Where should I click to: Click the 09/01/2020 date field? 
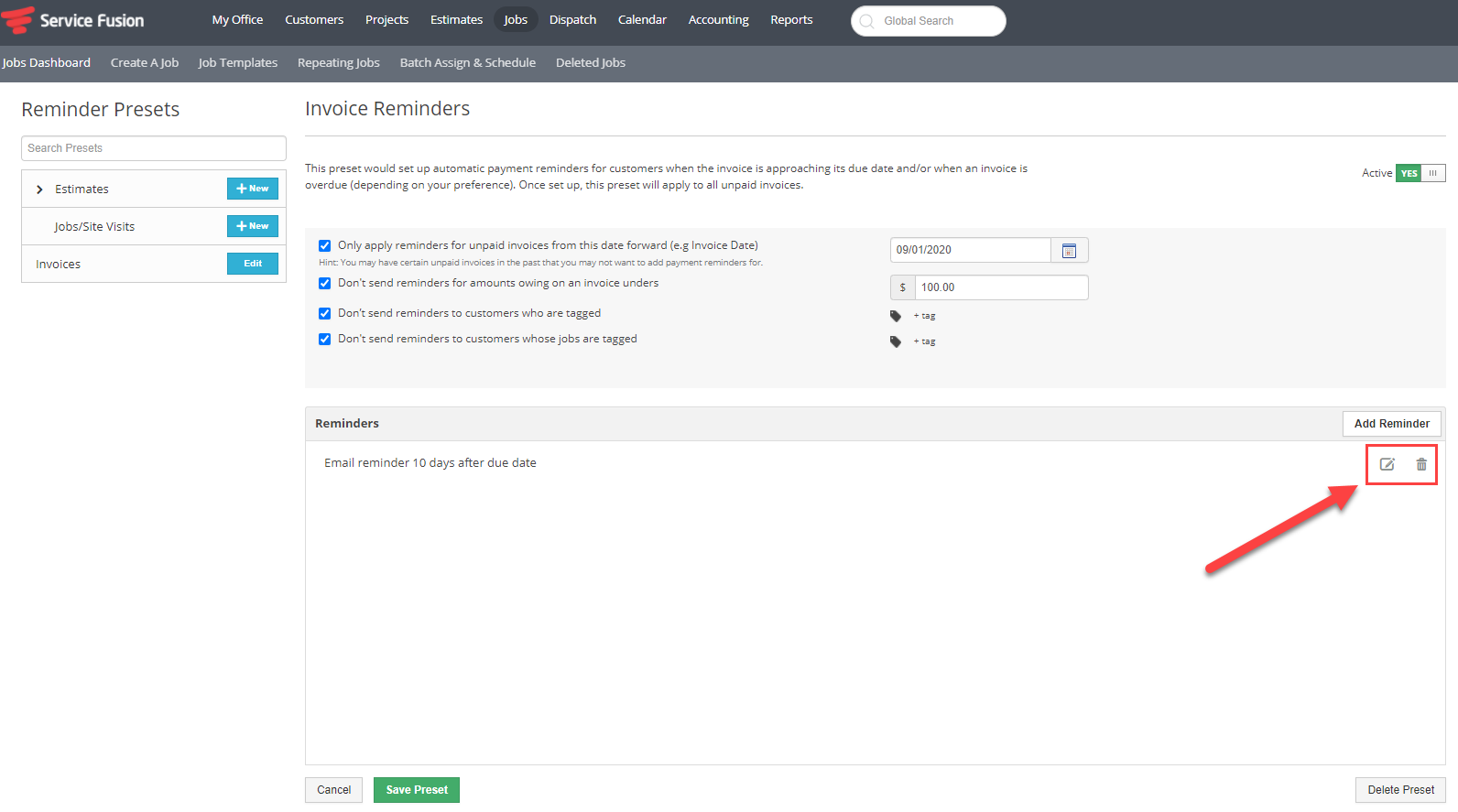point(971,250)
